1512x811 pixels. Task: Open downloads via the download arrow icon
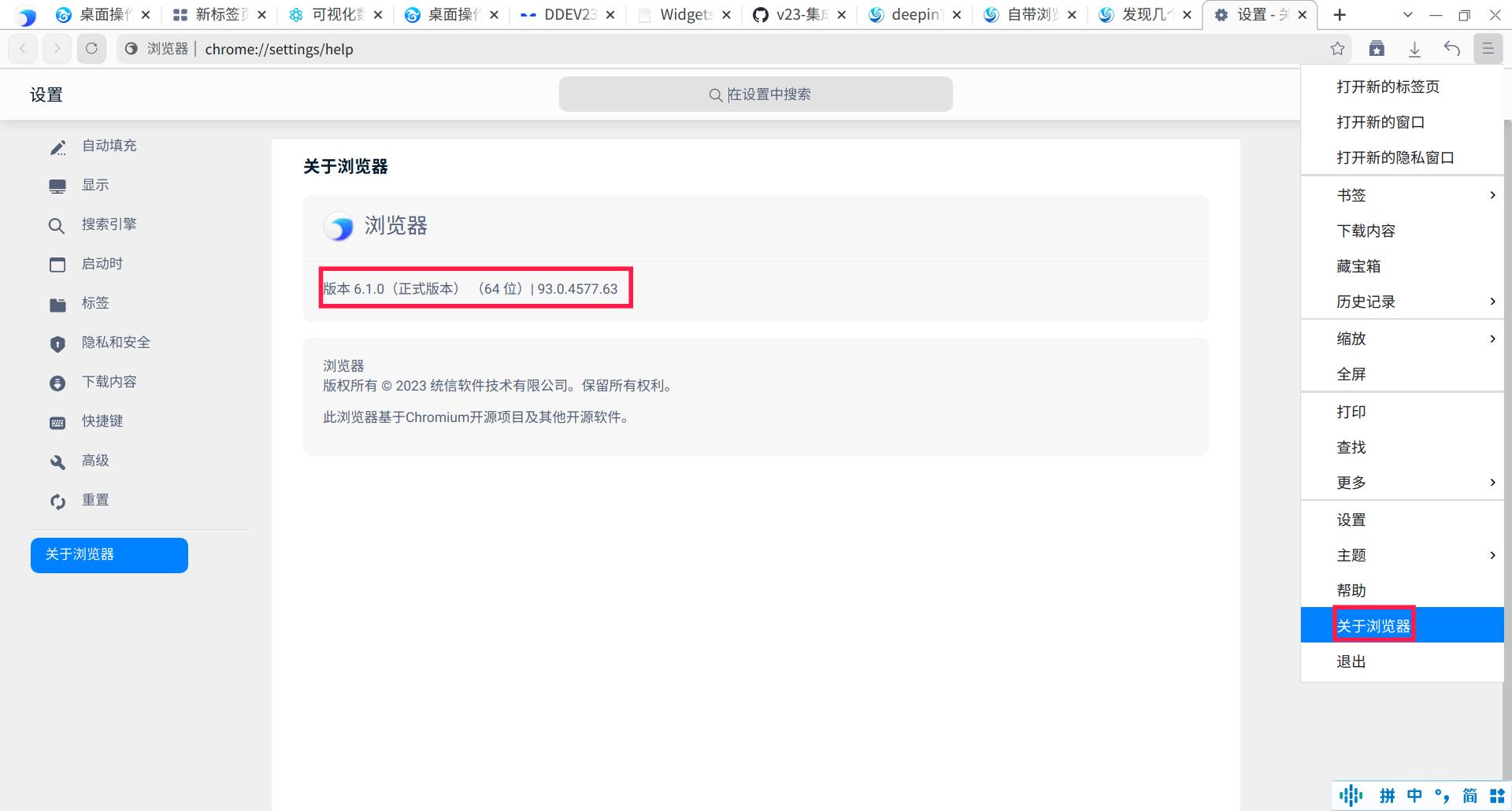point(1414,48)
